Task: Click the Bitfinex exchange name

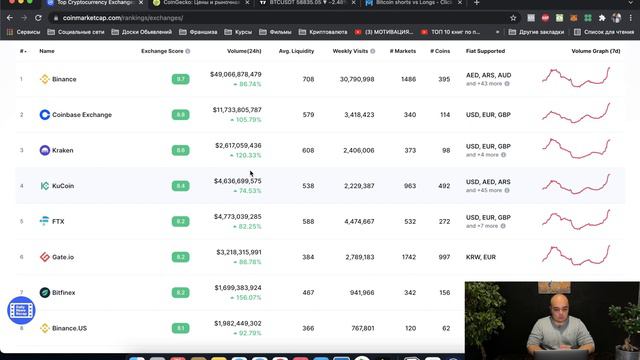Action: click(x=64, y=293)
